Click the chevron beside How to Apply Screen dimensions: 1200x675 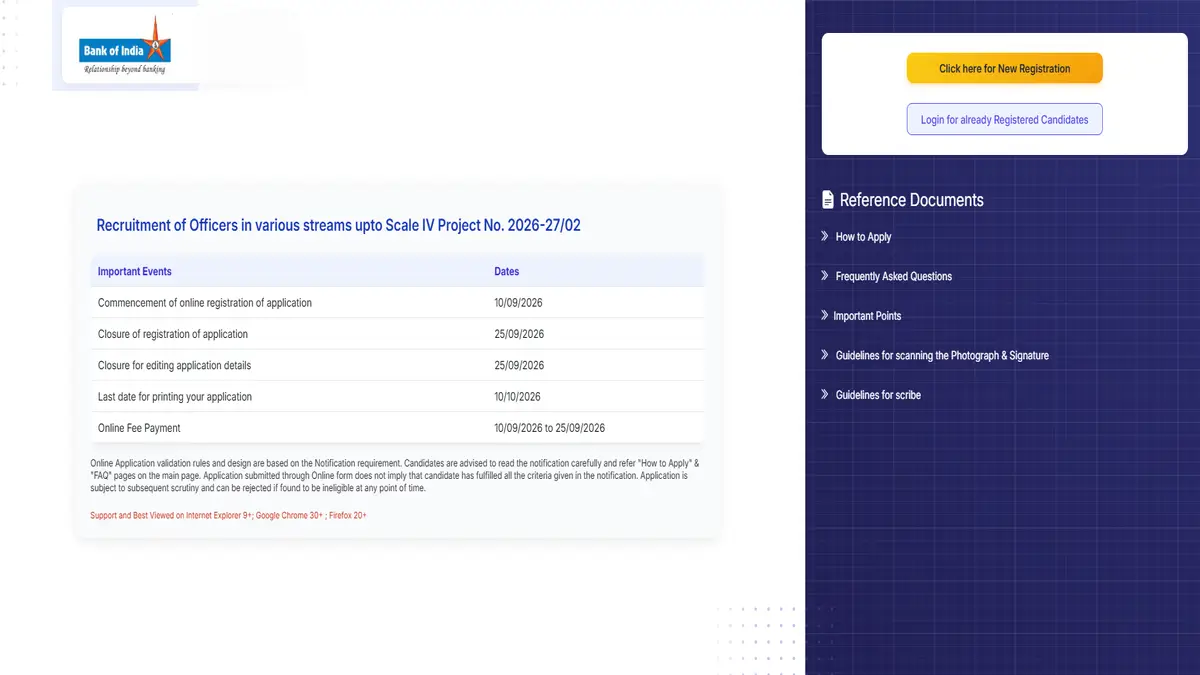tap(825, 236)
